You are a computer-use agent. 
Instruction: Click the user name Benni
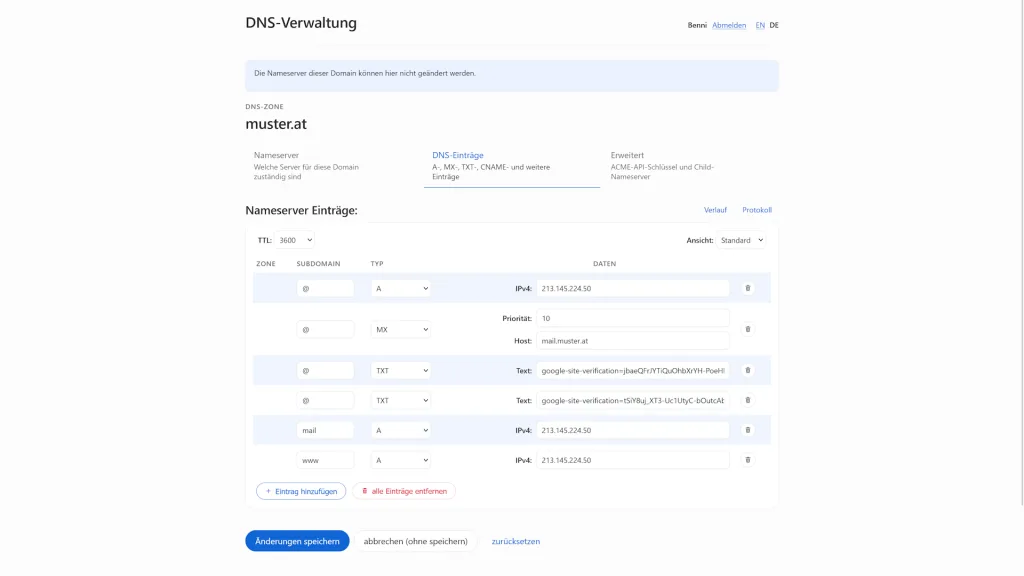point(697,25)
